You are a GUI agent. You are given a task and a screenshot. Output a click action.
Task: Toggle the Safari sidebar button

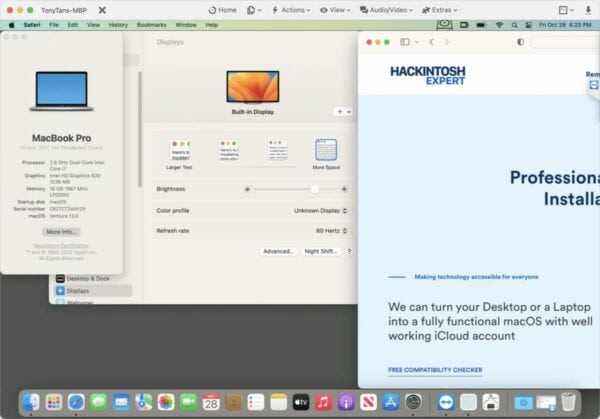(x=405, y=42)
